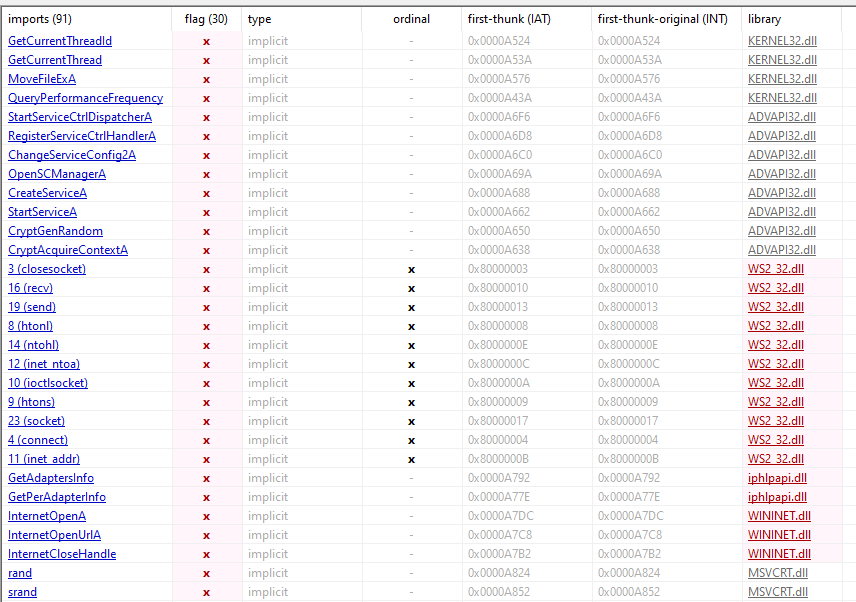Click the iphlpapi.dll link for GetPerAdapterInfo
The width and height of the screenshot is (856, 602).
[777, 497]
